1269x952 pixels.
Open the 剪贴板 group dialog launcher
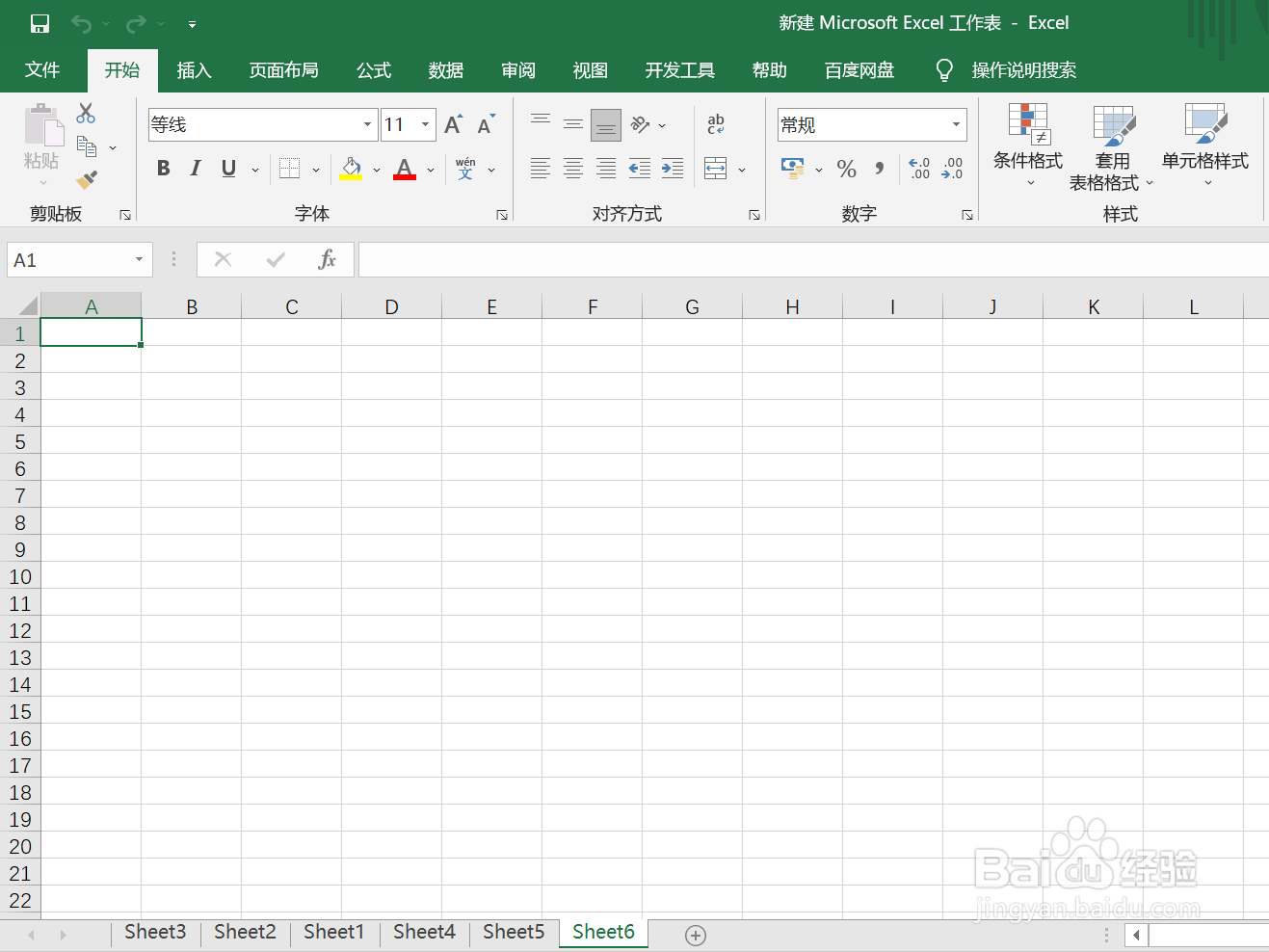125,215
